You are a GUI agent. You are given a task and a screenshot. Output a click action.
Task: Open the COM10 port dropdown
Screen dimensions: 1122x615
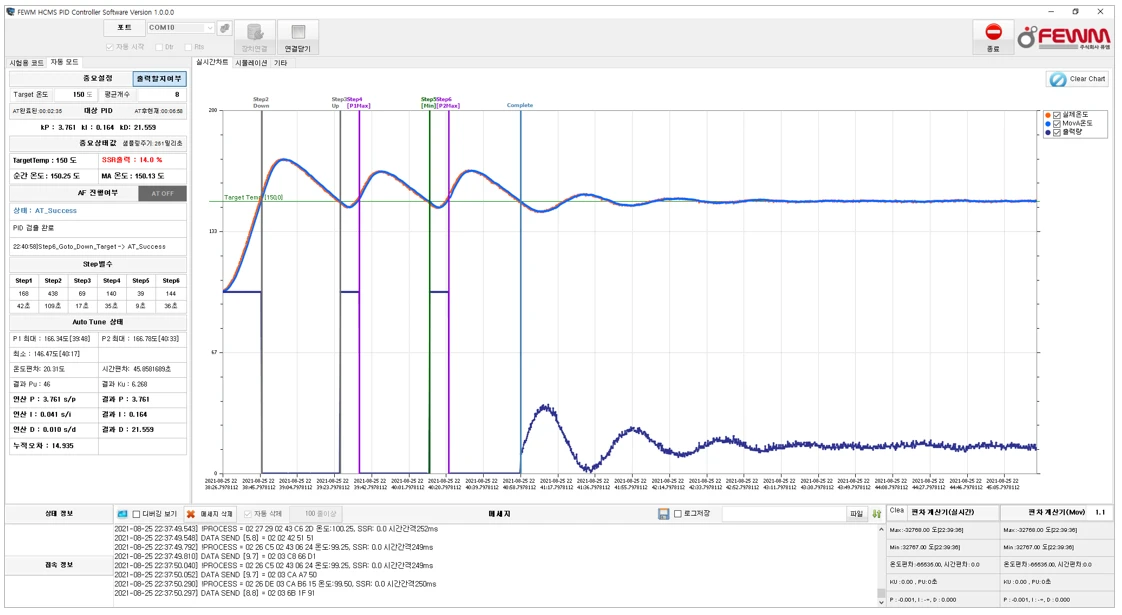pyautogui.click(x=209, y=28)
